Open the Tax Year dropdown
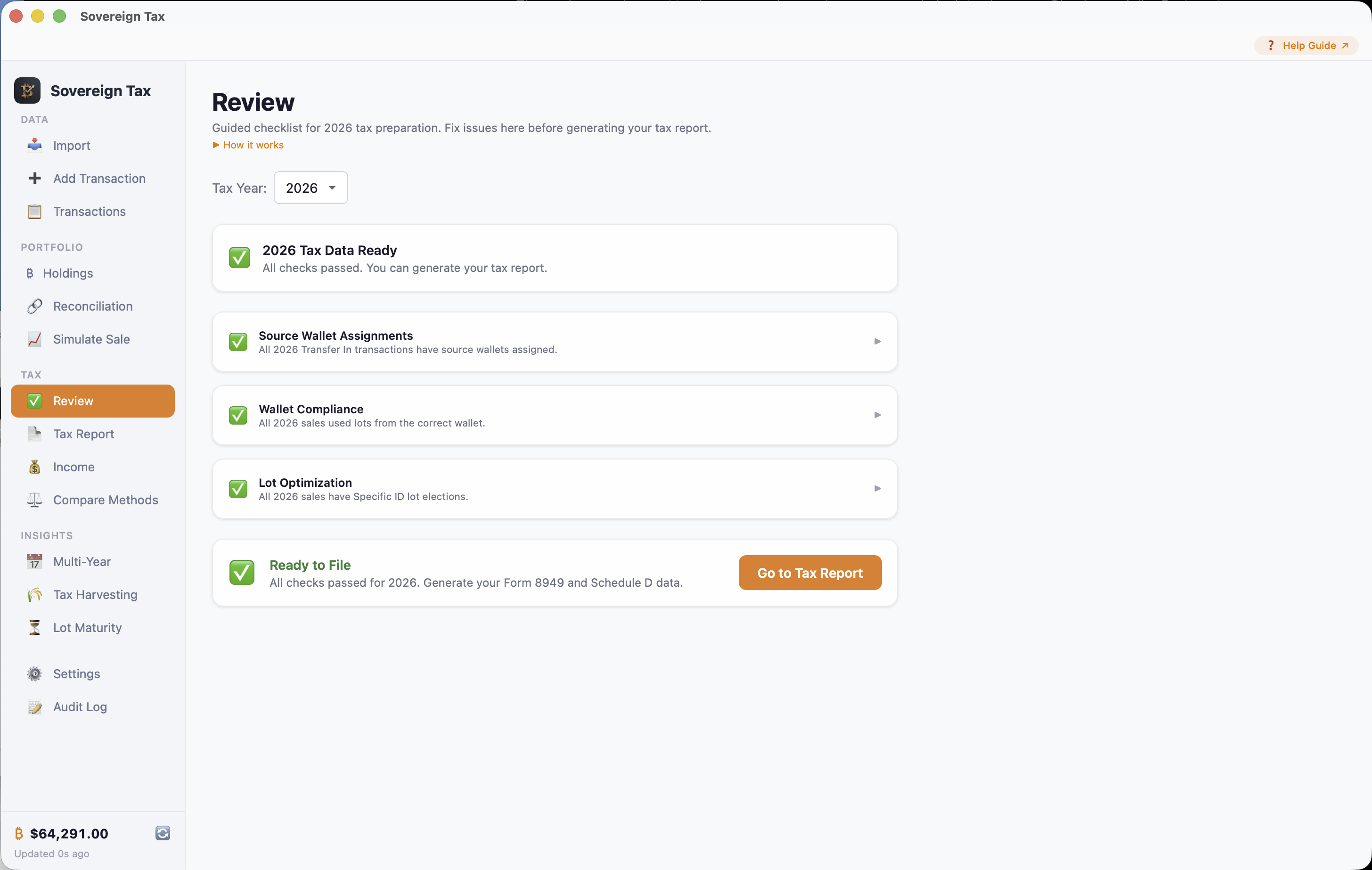1372x870 pixels. pyautogui.click(x=310, y=187)
